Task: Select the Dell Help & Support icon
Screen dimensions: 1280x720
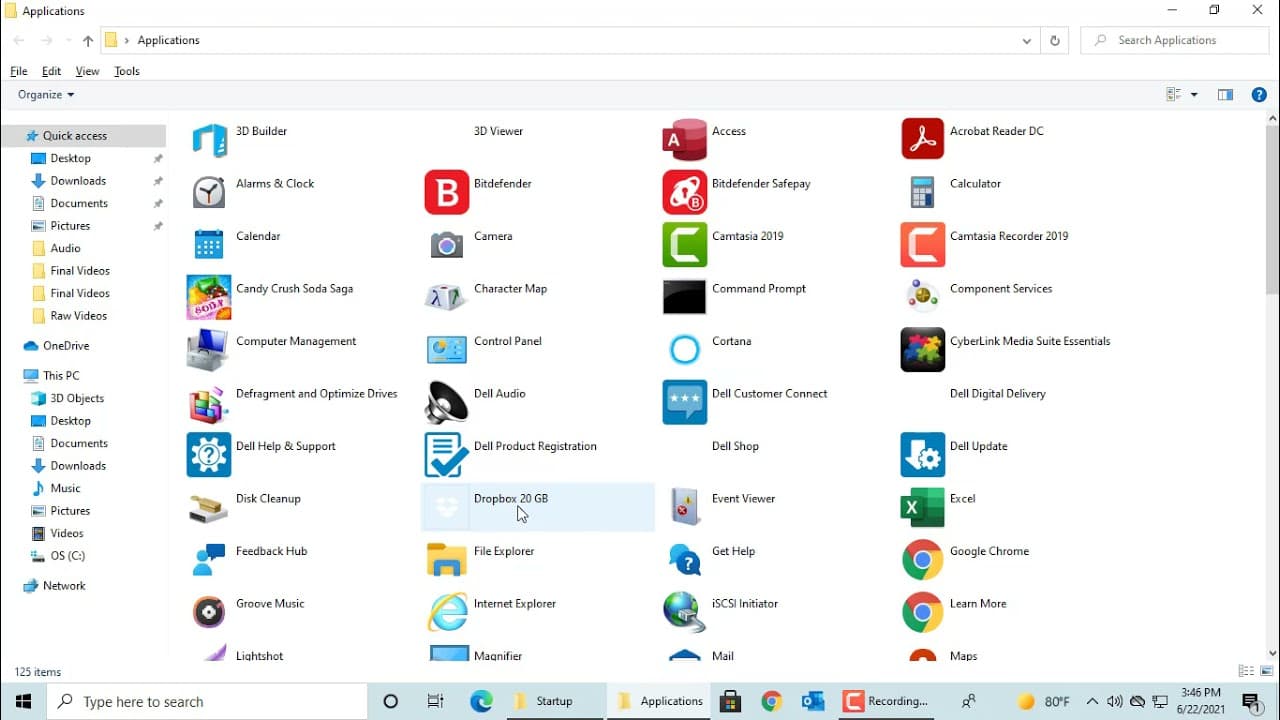Action: (209, 454)
